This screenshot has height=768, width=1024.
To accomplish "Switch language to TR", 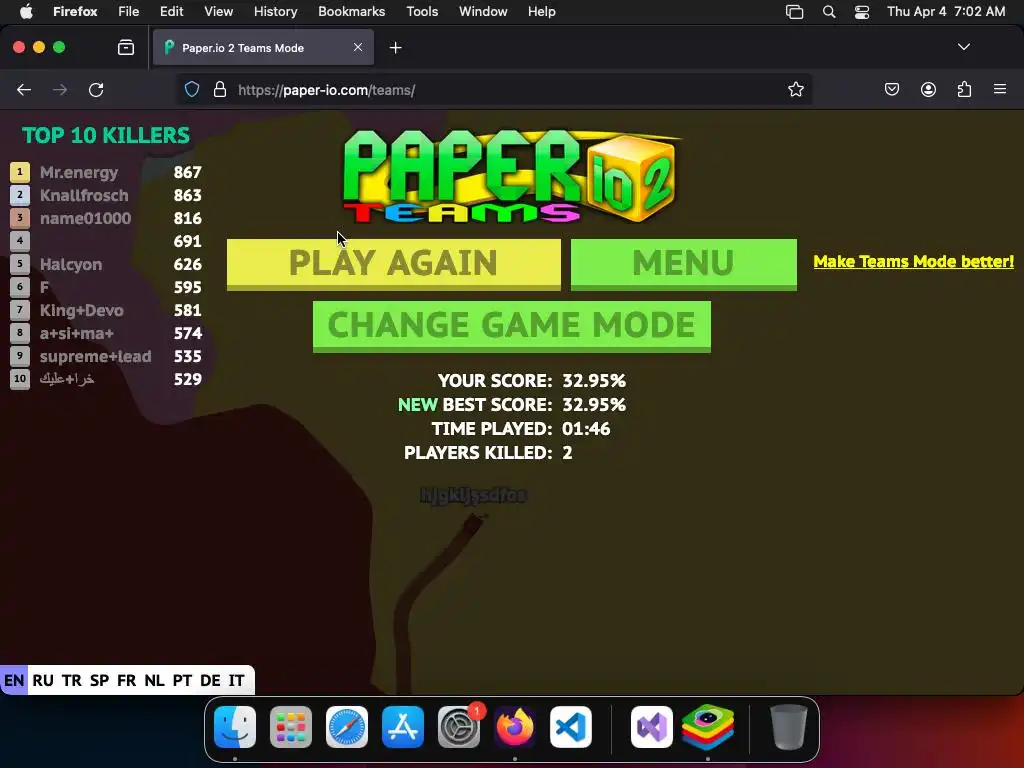I will (72, 680).
